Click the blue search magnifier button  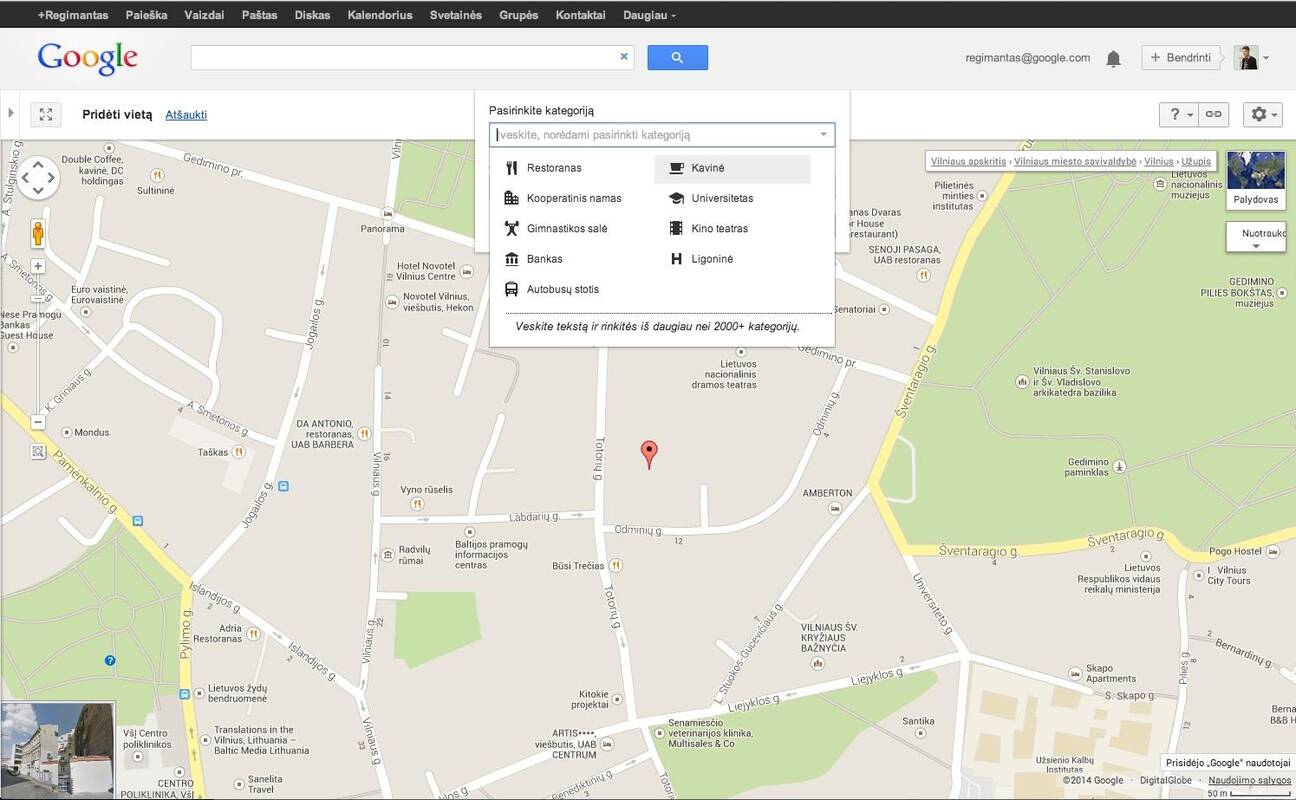677,58
